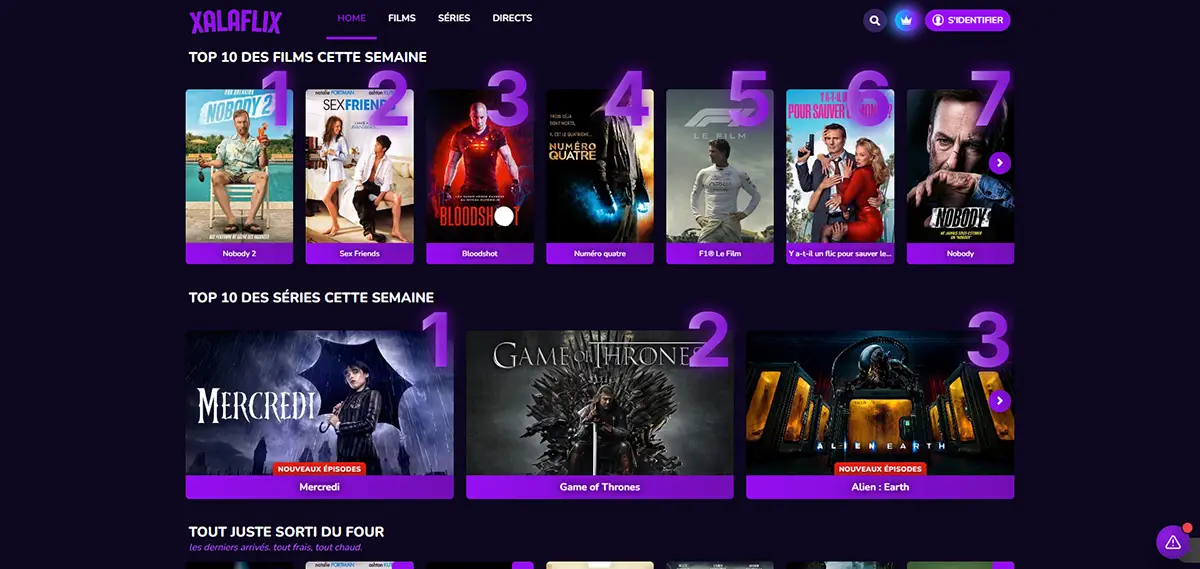Open the search magnifier icon
1200x569 pixels.
coord(875,20)
